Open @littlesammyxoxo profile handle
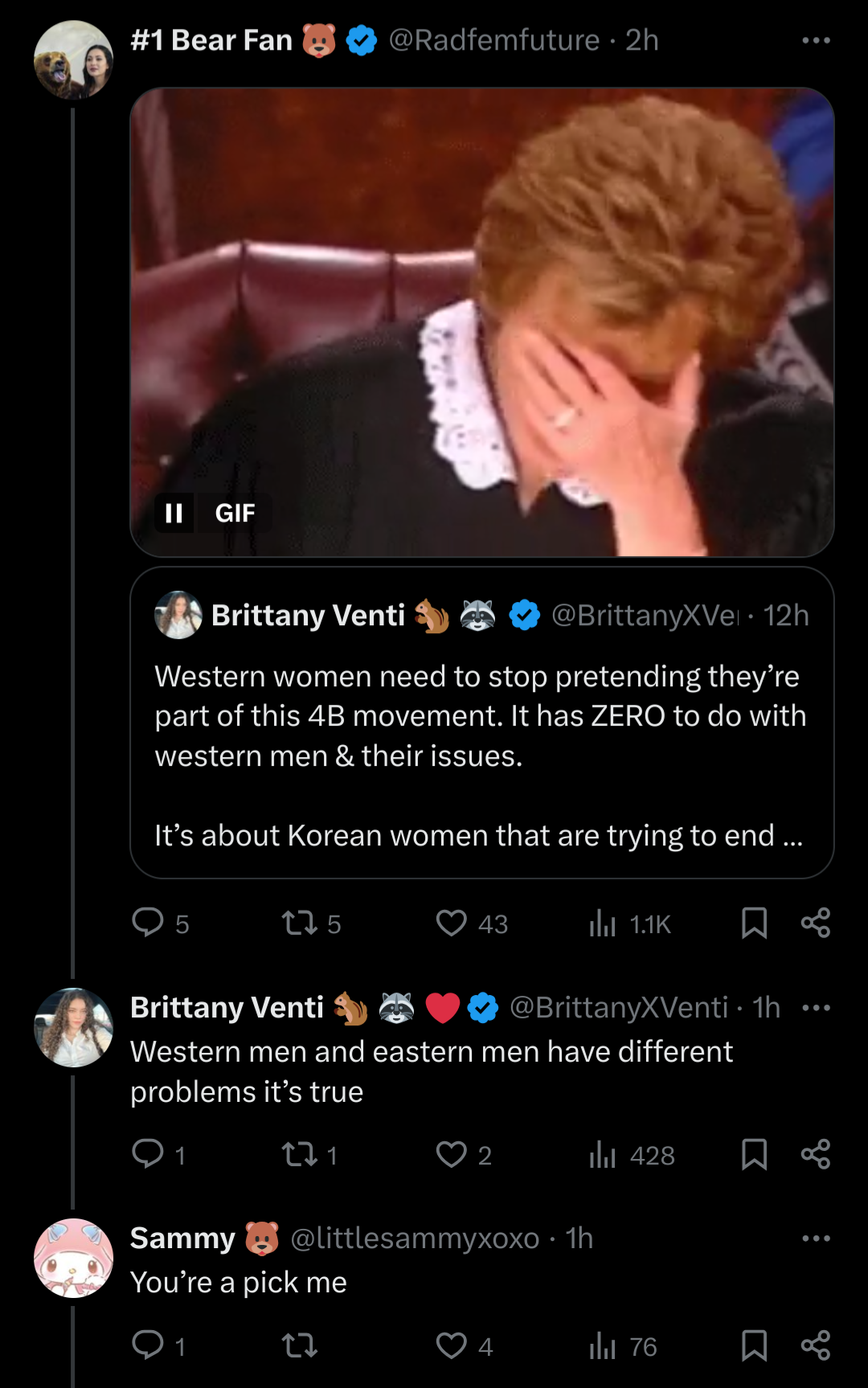This screenshot has width=868, height=1388. (x=415, y=1239)
